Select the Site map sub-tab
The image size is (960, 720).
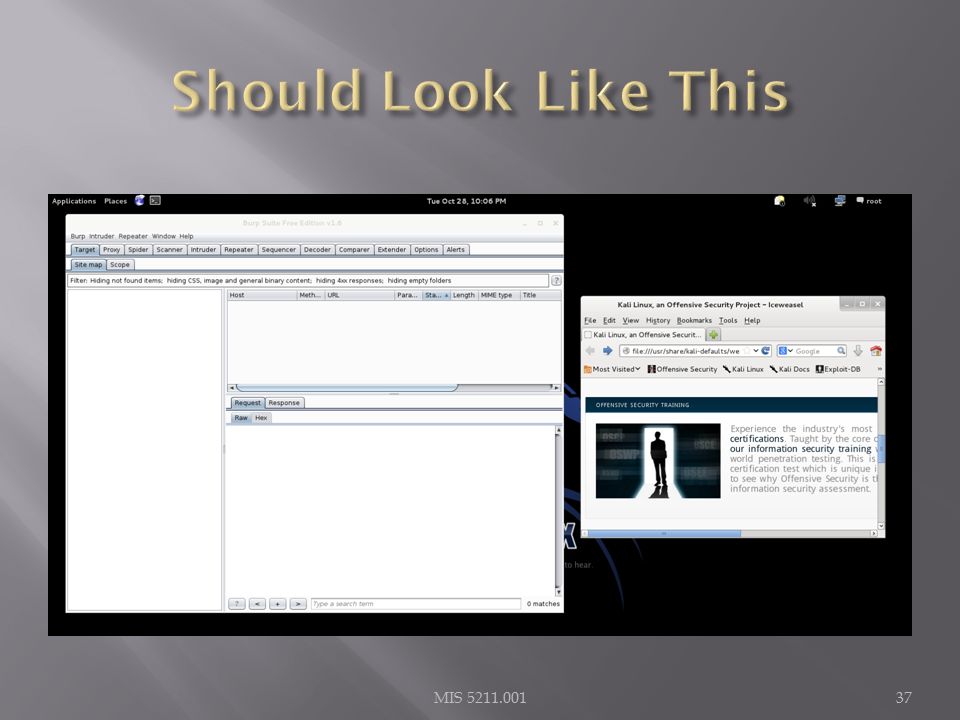88,264
